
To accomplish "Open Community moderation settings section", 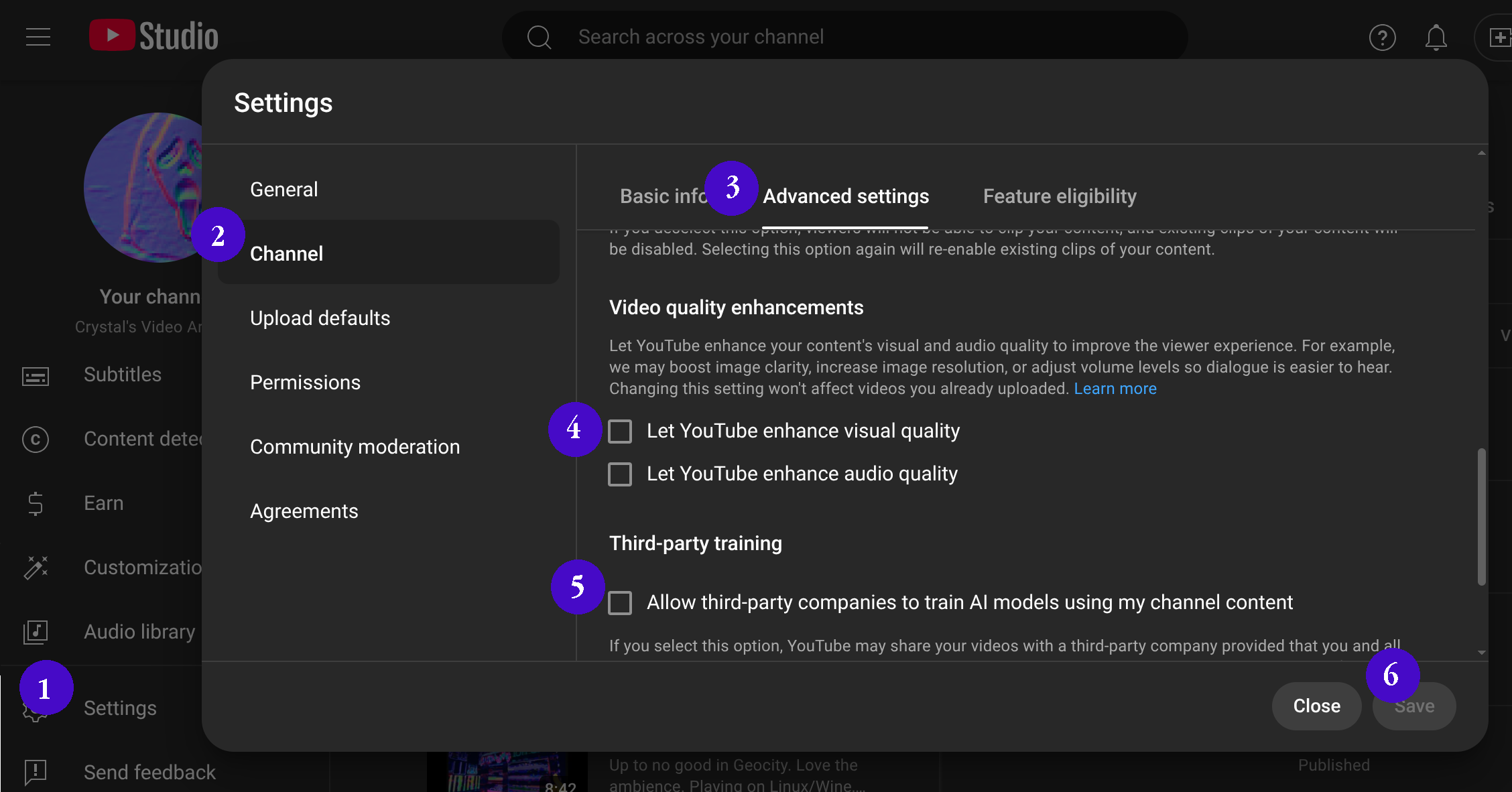I will pos(355,447).
